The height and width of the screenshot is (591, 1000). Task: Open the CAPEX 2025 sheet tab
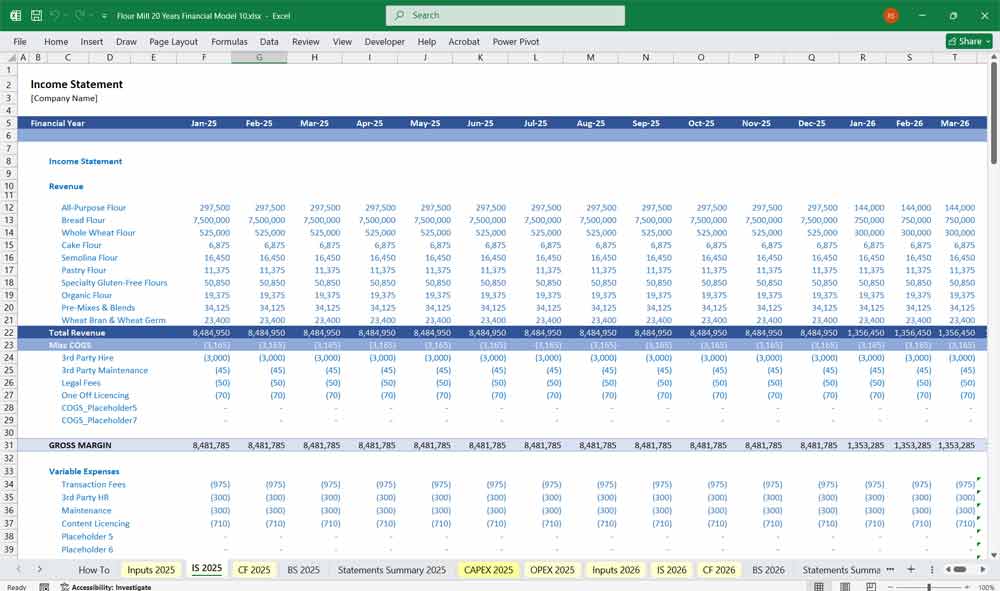[487, 569]
